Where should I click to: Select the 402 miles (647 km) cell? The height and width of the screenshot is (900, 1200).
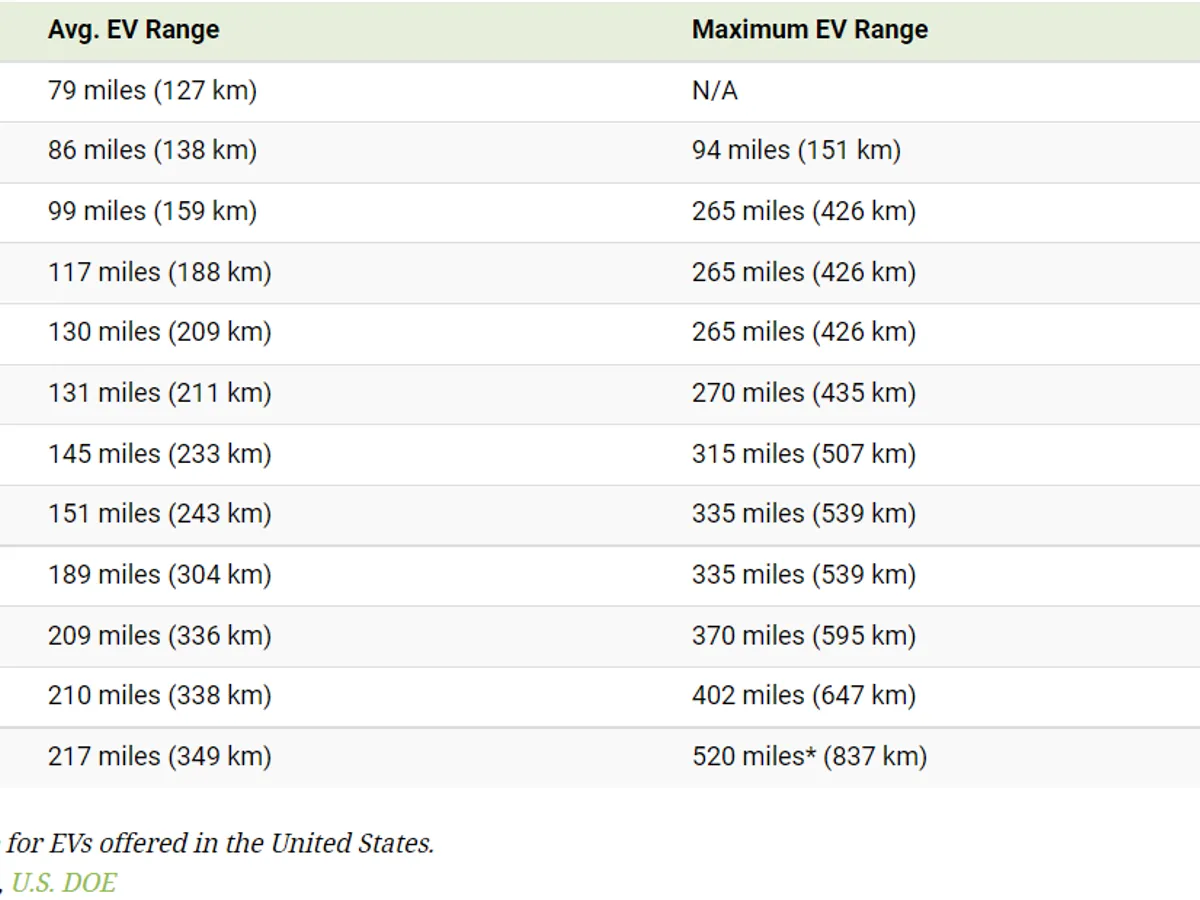click(803, 696)
